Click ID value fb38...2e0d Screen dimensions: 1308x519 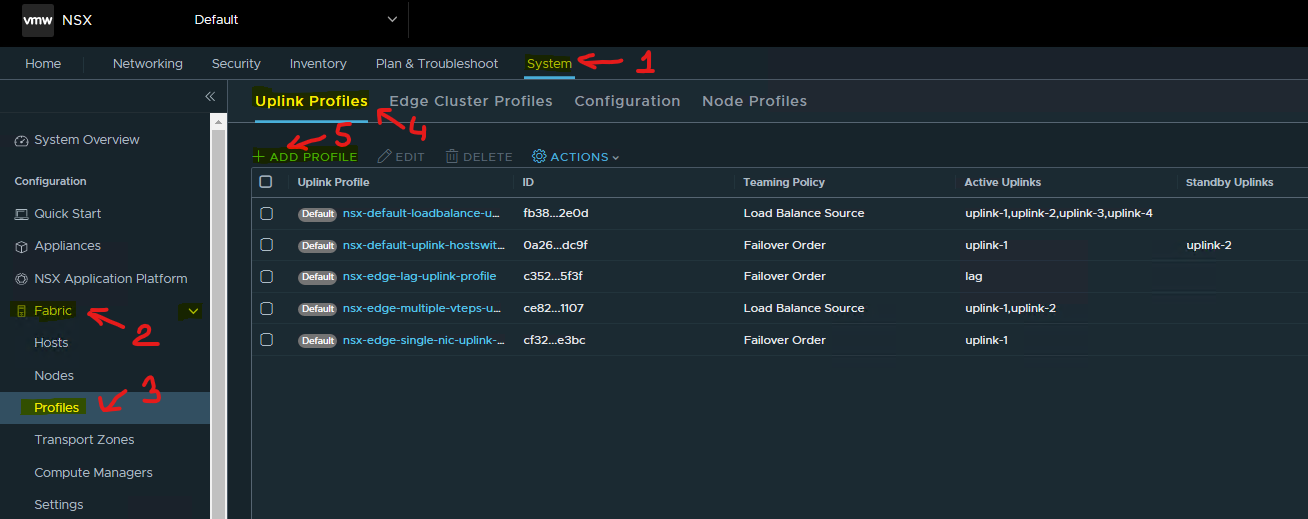[555, 213]
